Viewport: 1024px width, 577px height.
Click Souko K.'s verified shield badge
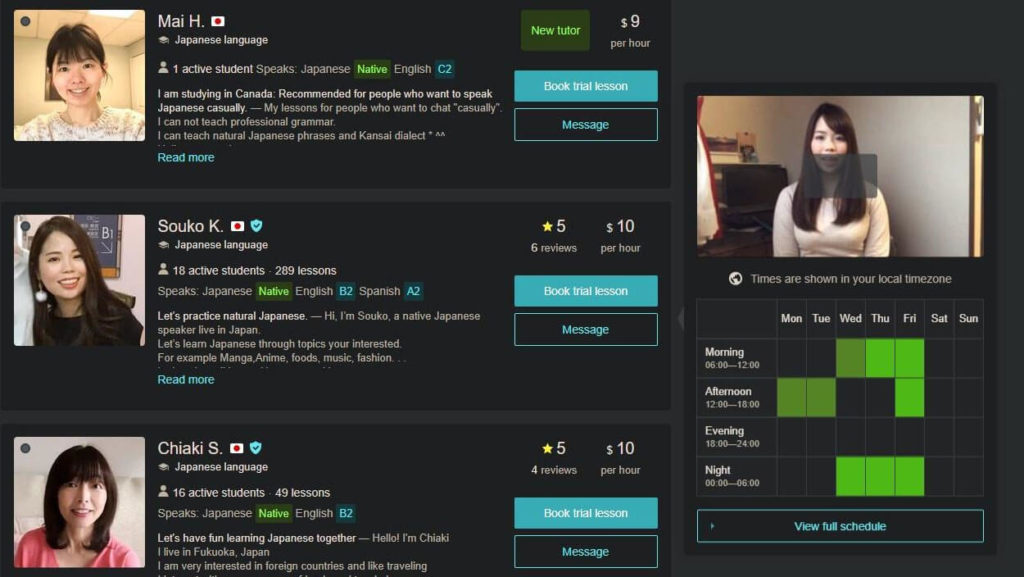coord(257,226)
